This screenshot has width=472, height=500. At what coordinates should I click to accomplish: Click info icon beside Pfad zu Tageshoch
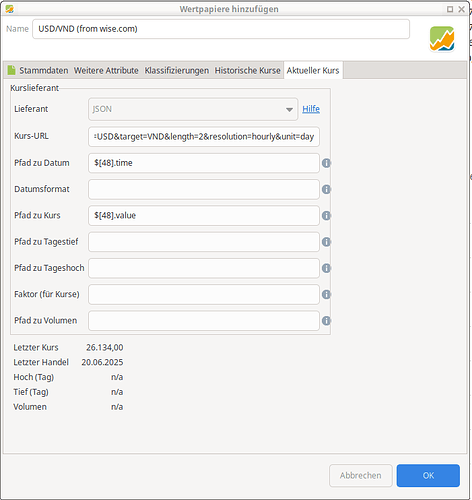[x=326, y=268]
